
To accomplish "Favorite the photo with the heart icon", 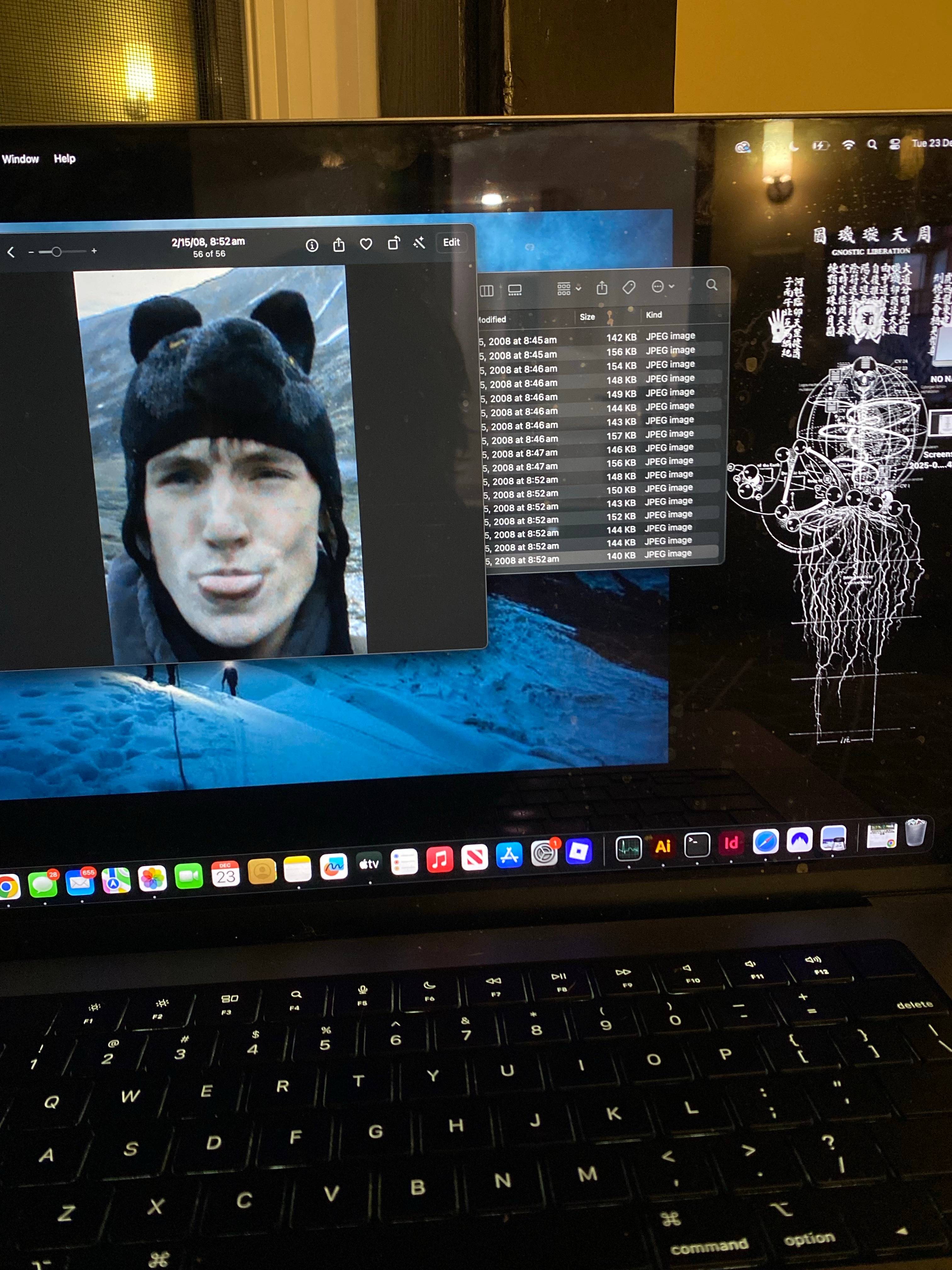I will (x=365, y=244).
